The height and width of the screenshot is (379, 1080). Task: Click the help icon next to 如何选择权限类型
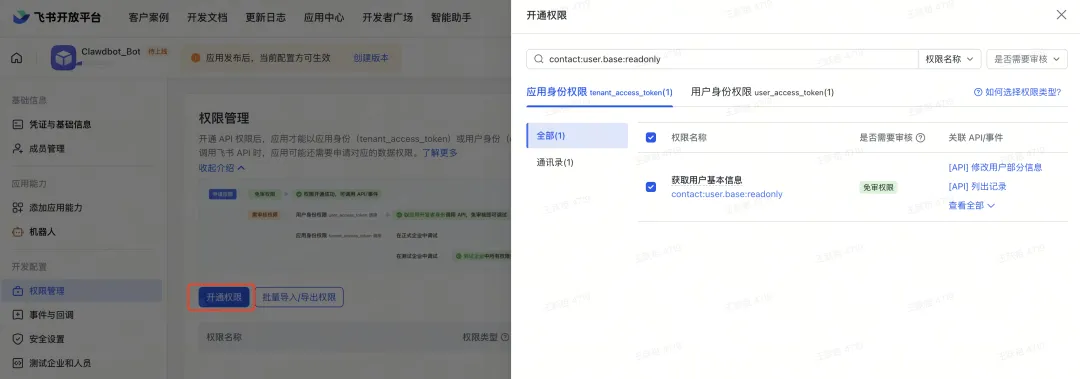coord(978,92)
